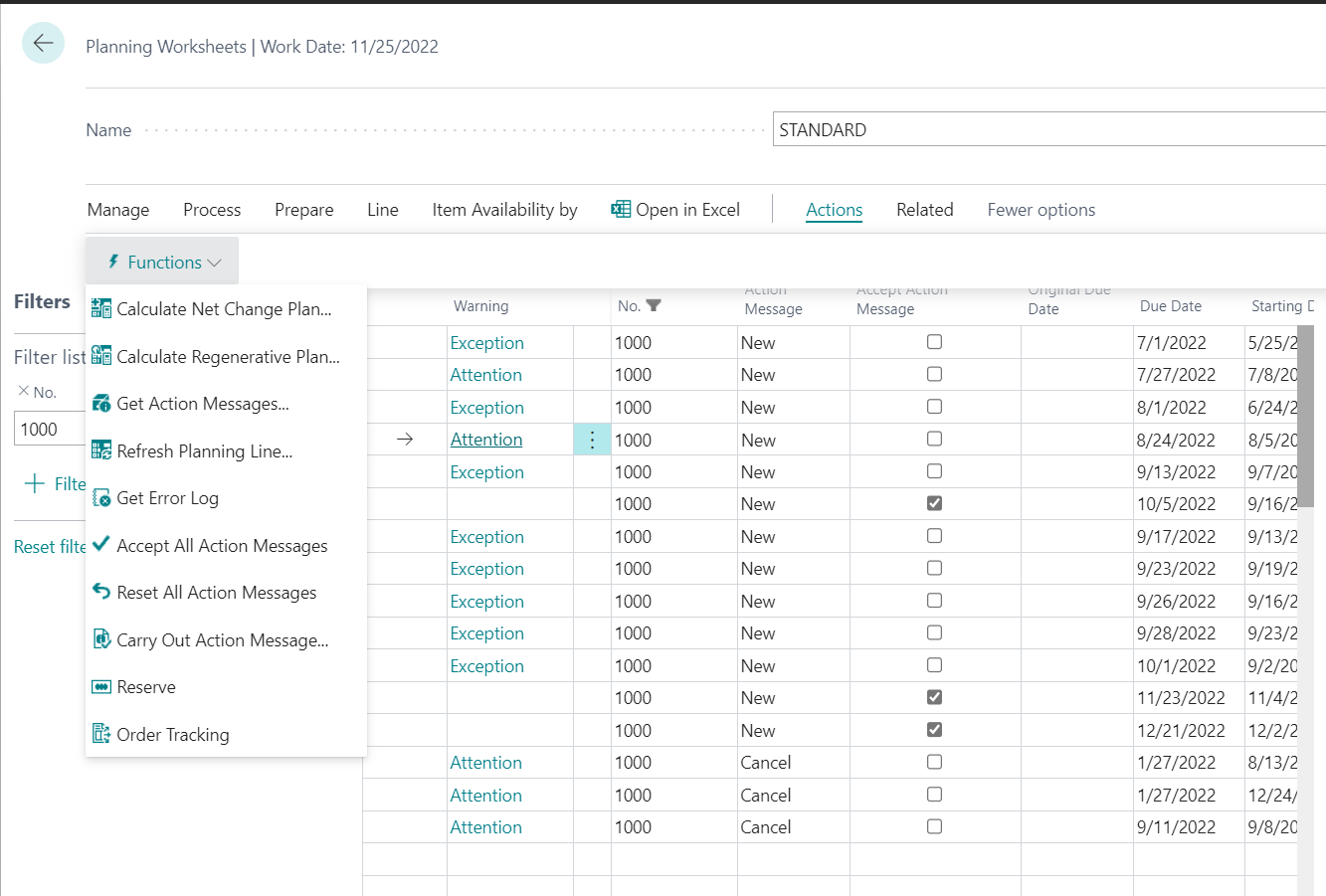The width and height of the screenshot is (1326, 896).
Task: Open the Related tab
Action: [x=924, y=210]
